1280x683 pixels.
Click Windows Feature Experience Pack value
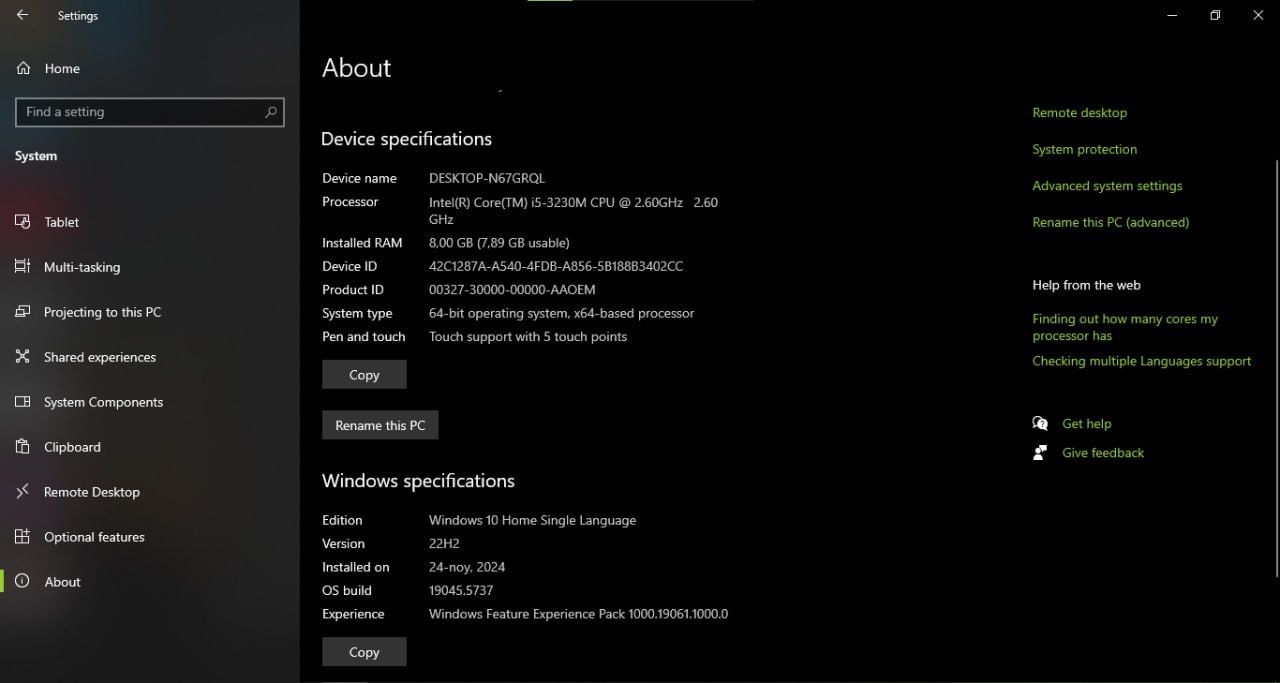tap(578, 614)
